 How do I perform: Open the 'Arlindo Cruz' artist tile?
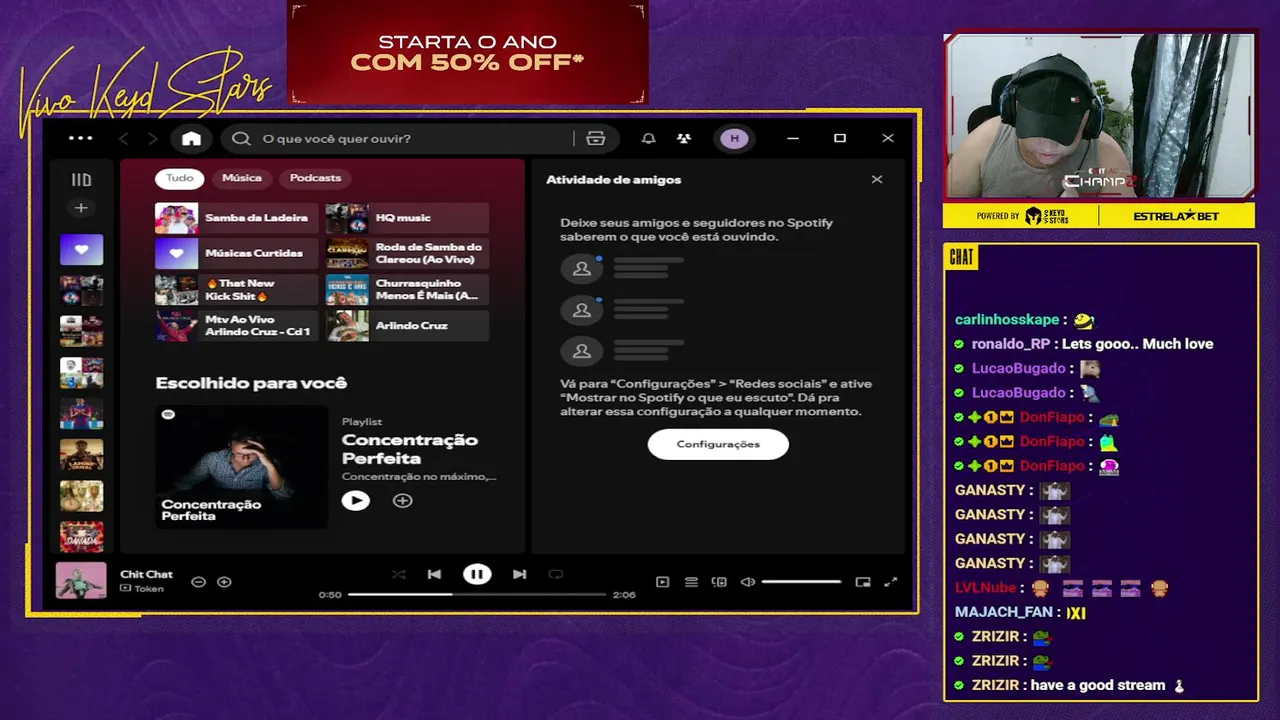pyautogui.click(x=407, y=326)
